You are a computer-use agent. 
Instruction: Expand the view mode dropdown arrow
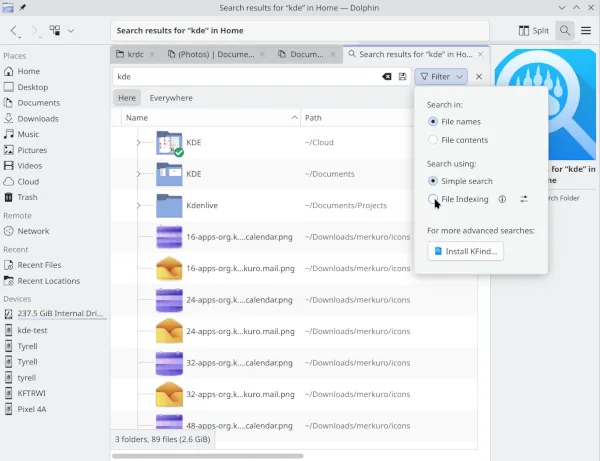point(71,31)
